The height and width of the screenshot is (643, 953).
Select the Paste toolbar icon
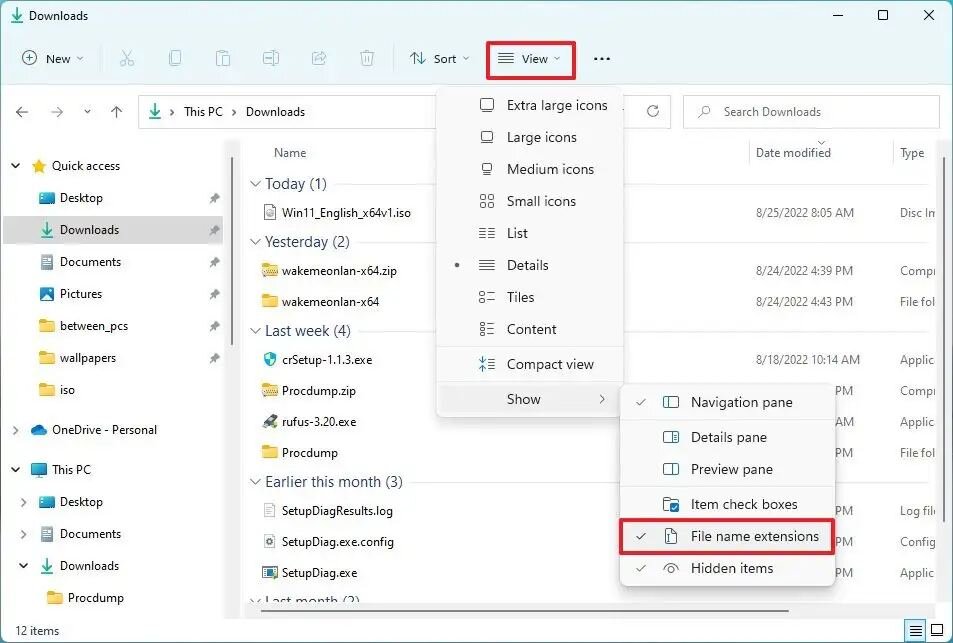(223, 58)
